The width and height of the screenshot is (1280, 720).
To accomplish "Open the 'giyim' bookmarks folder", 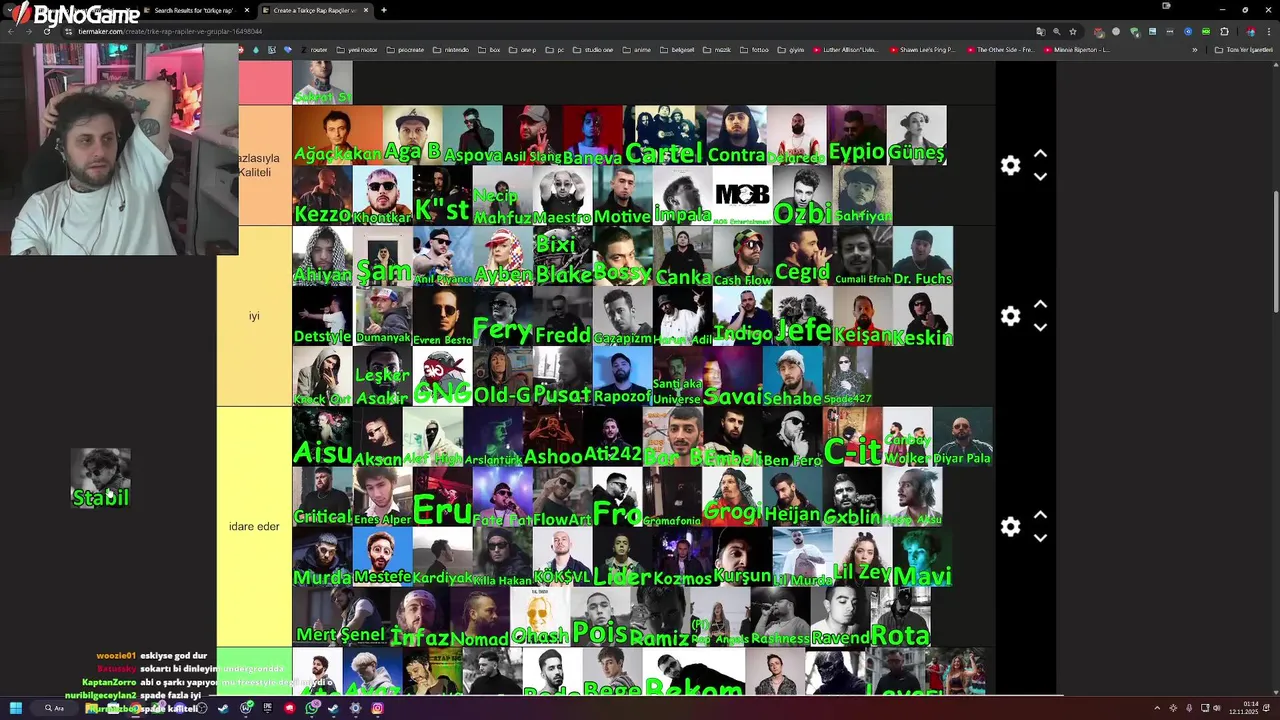I will [792, 50].
